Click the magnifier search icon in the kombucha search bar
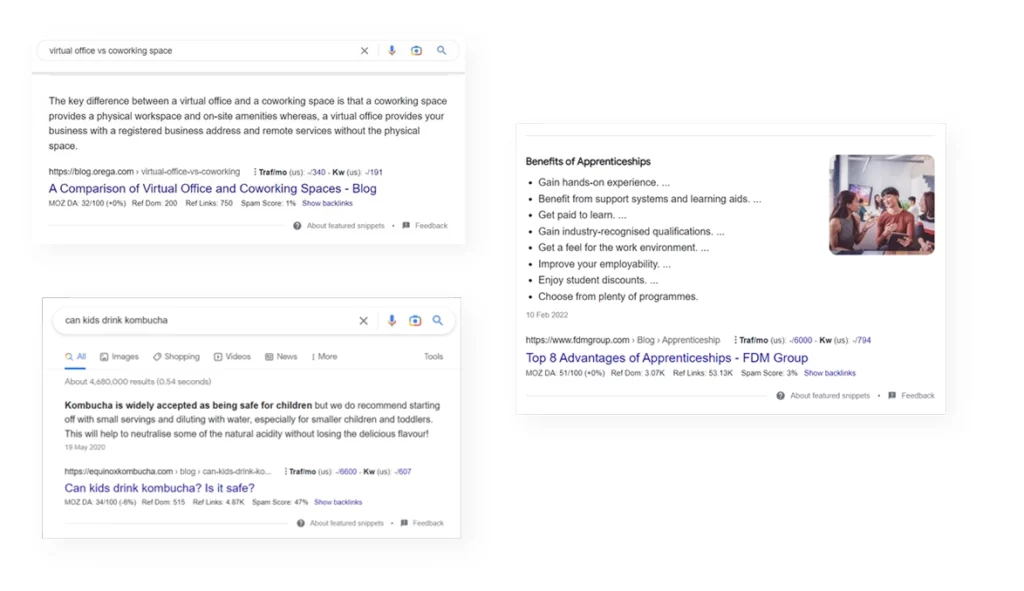1024x591 pixels. [438, 321]
